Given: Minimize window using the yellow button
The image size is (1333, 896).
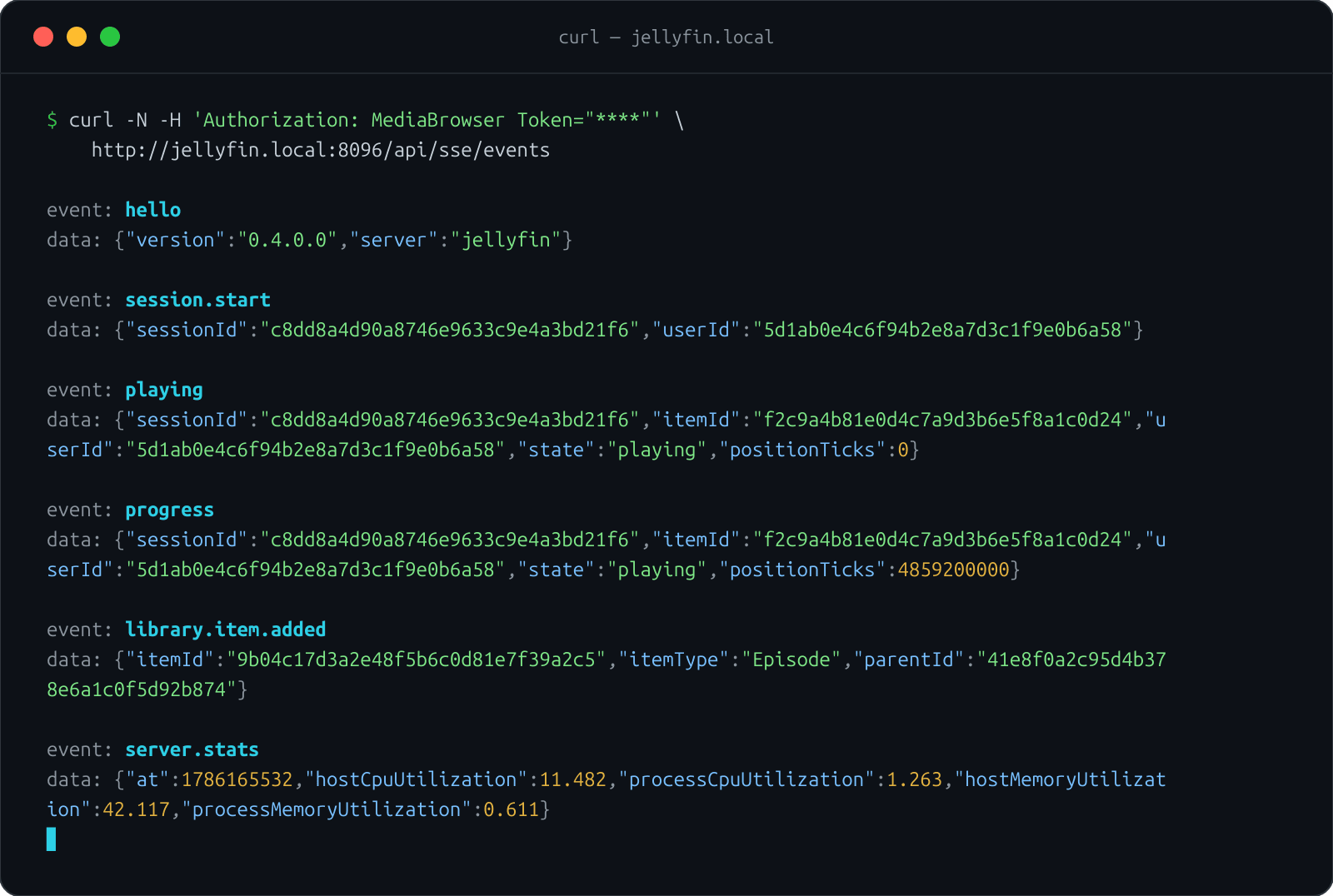Looking at the screenshot, I should tap(77, 37).
